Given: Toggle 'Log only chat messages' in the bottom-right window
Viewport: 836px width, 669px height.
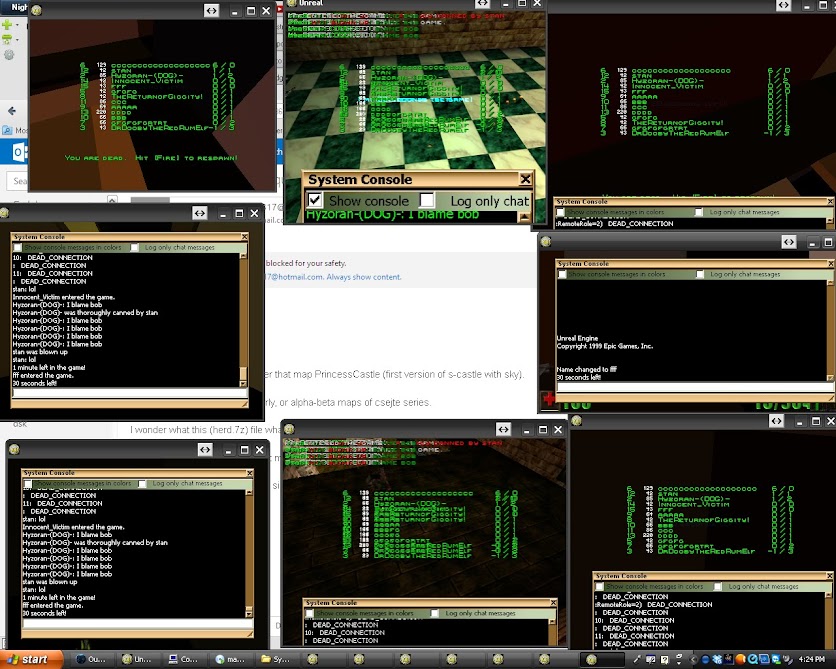Looking at the screenshot, I should click(x=718, y=586).
